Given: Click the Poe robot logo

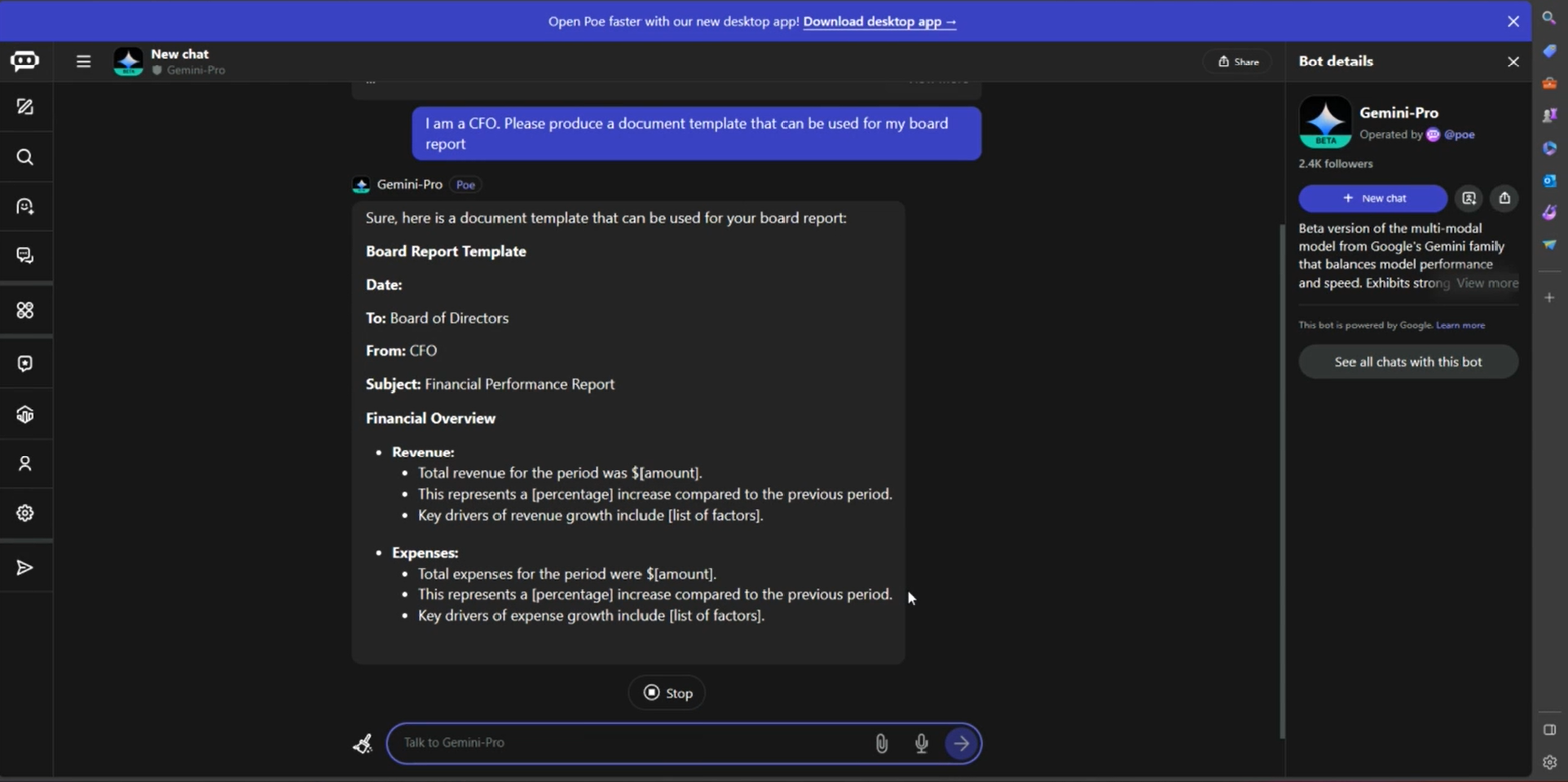Looking at the screenshot, I should point(24,61).
